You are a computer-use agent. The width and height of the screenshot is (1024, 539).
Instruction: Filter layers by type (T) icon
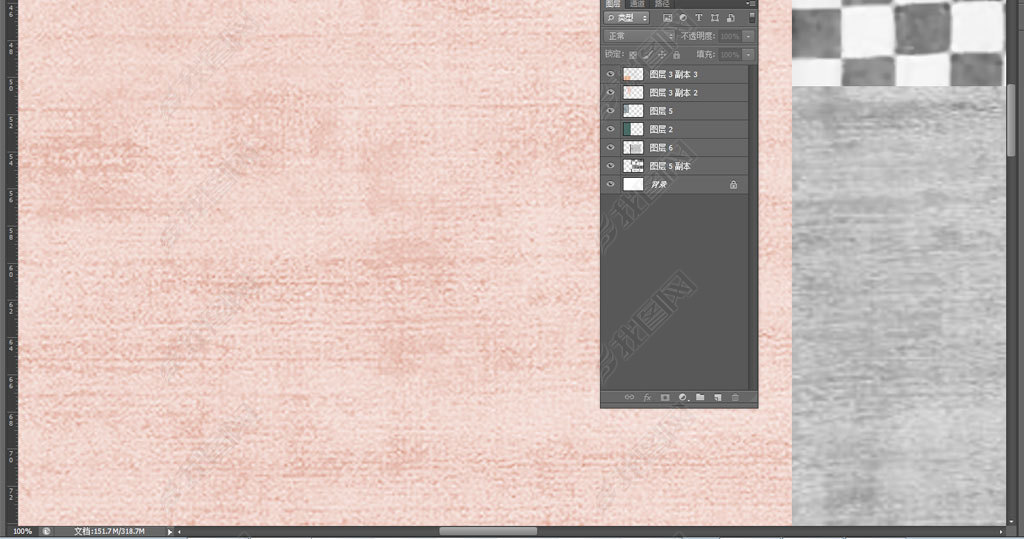(x=699, y=18)
